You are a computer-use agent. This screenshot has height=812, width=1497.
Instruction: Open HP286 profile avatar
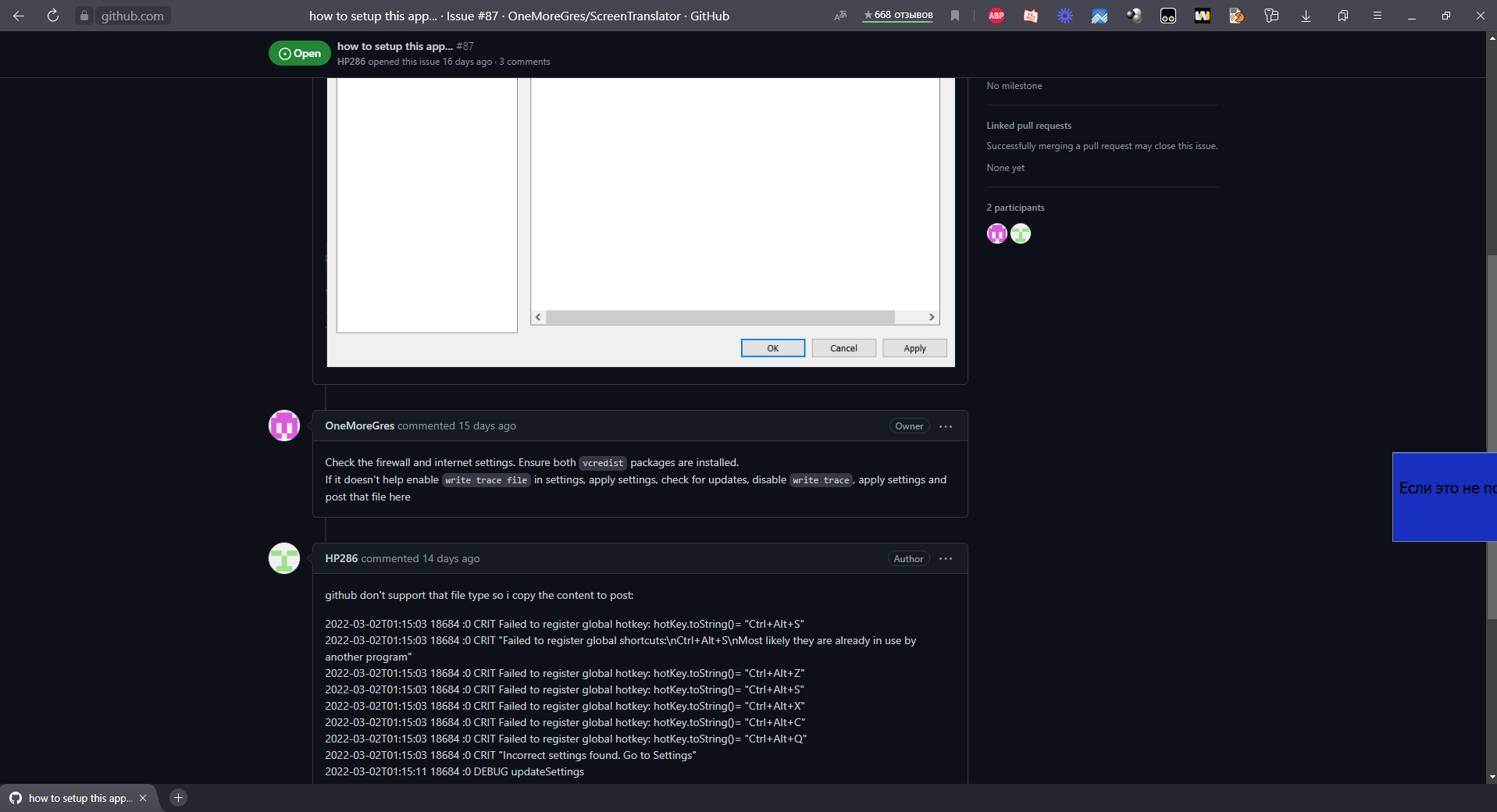tap(283, 558)
